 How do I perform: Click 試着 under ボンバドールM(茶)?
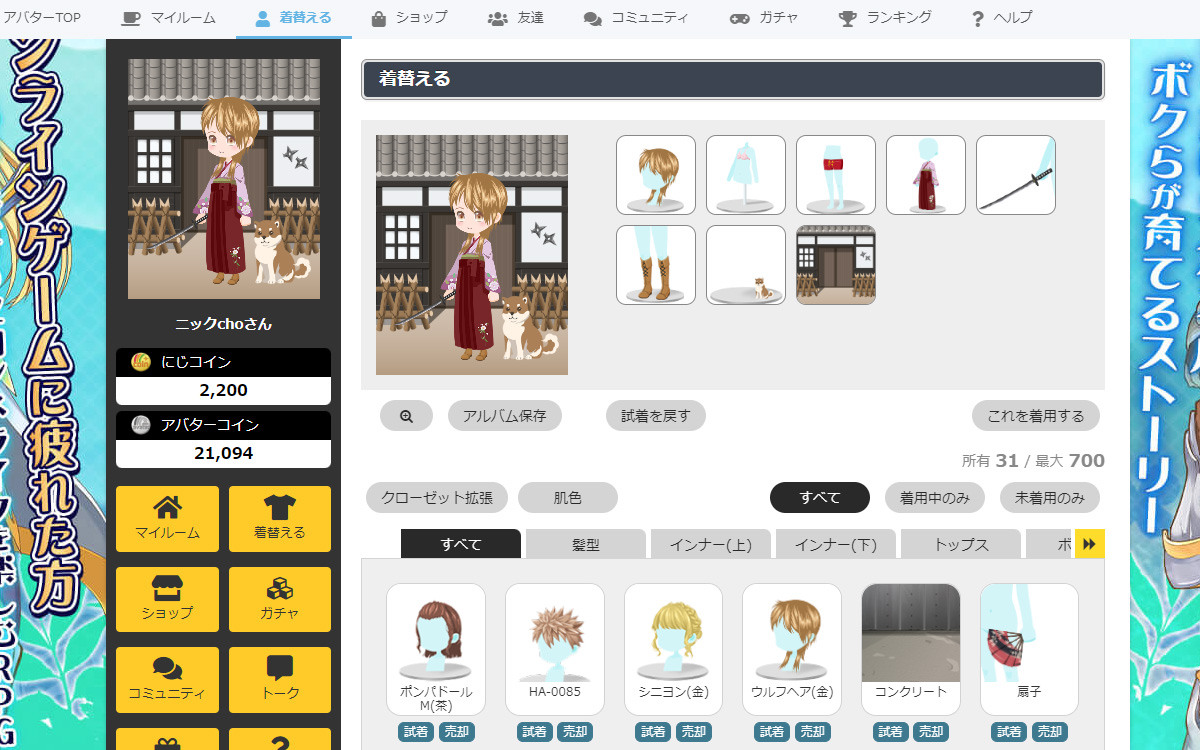pyautogui.click(x=417, y=732)
